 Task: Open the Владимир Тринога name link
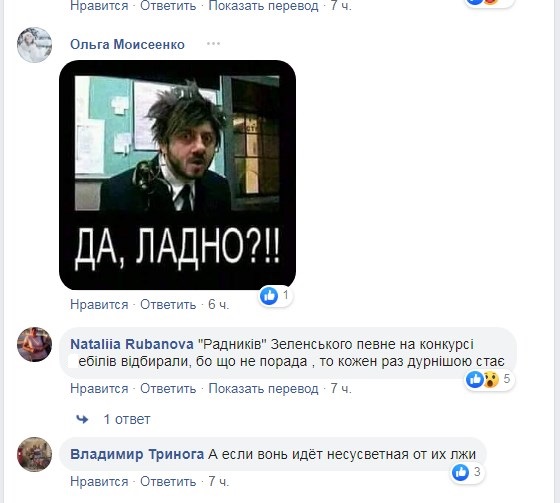[x=137, y=454]
